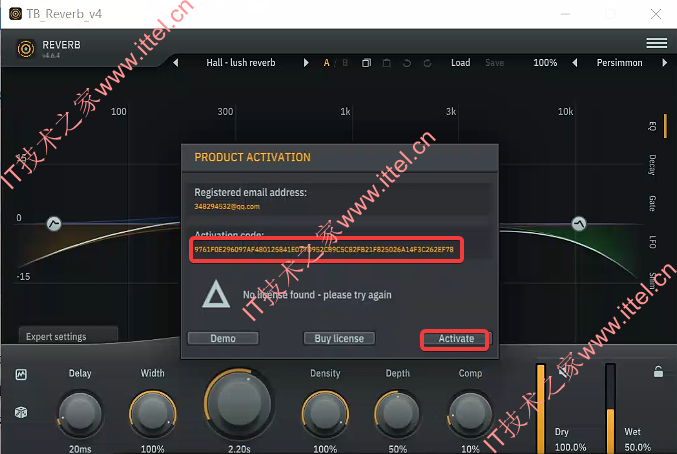Screen dimensions: 677x454
Task: Switch to preset slot A
Action: [x=326, y=63]
